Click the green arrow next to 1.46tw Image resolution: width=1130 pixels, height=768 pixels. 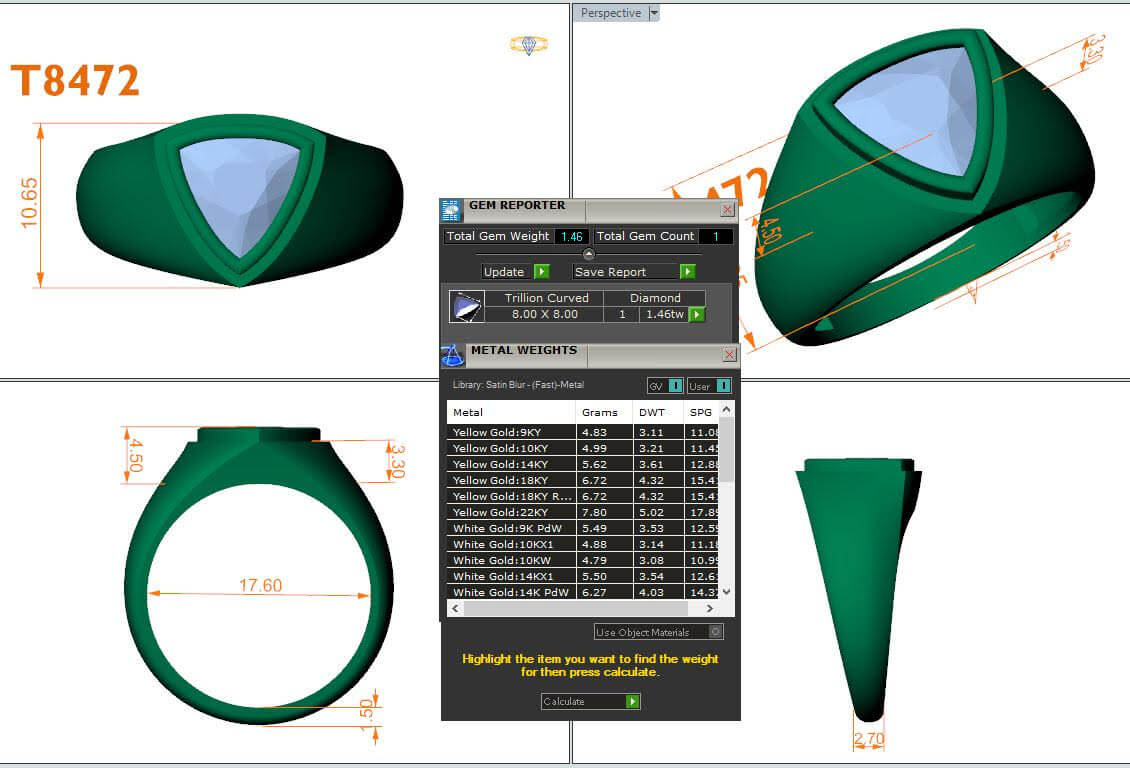click(x=697, y=315)
